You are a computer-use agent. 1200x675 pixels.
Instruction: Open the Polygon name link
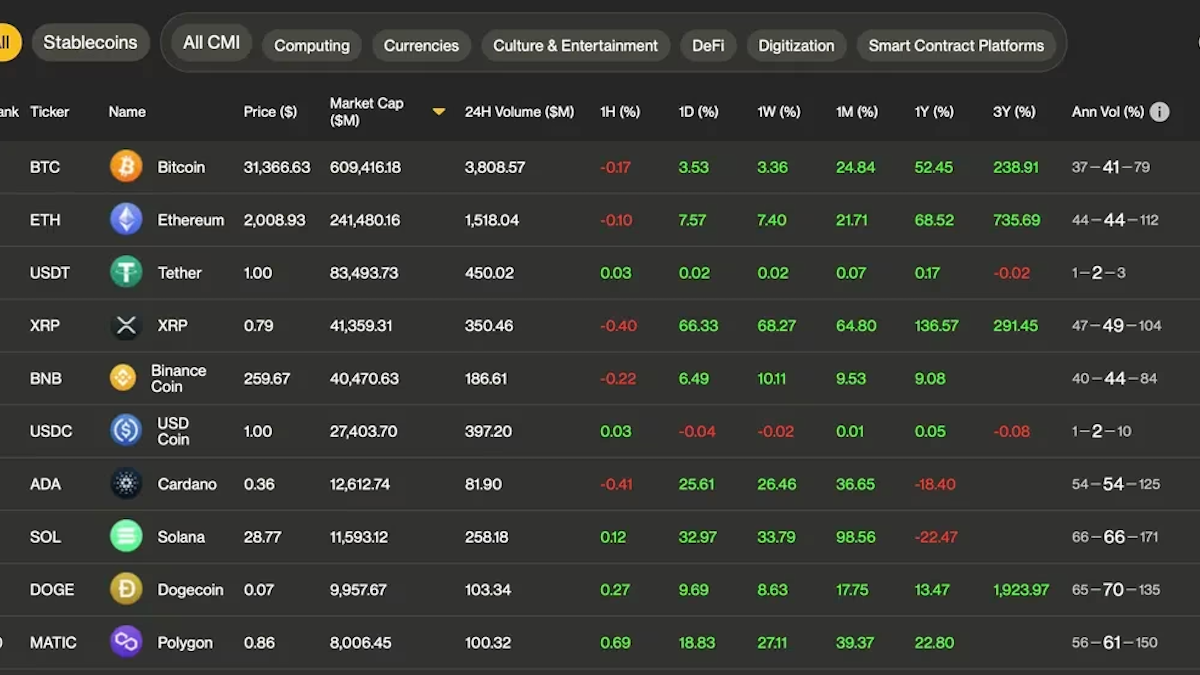185,643
